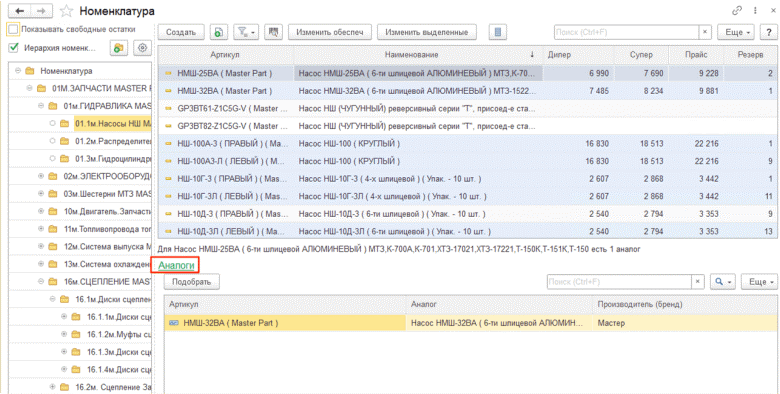The image size is (780, 394).
Task: Open the Аналоги link
Action: pos(176,266)
